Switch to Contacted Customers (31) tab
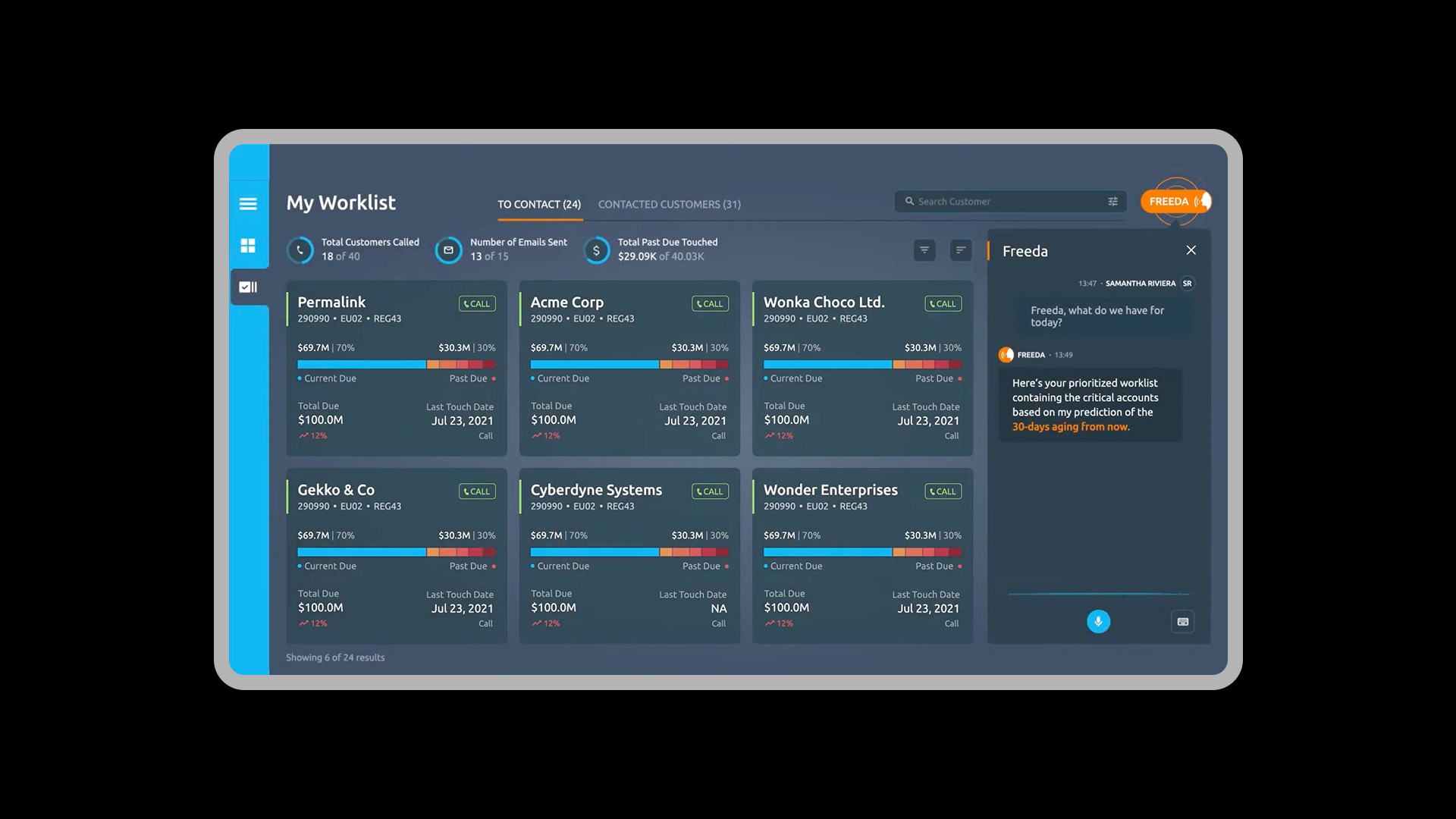The width and height of the screenshot is (1456, 819). coord(669,205)
